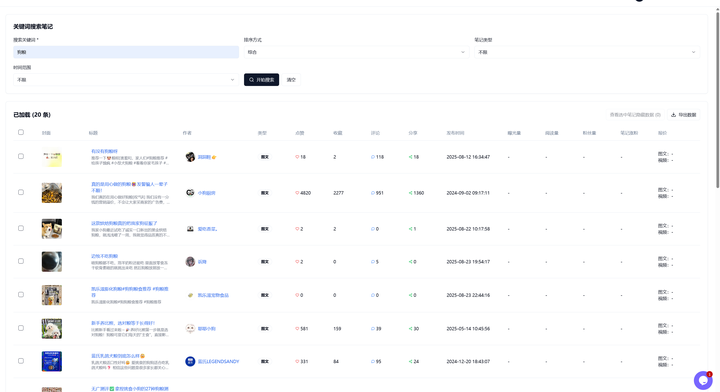Click the 评论 comments column header
The width and height of the screenshot is (720, 392).
[375, 133]
